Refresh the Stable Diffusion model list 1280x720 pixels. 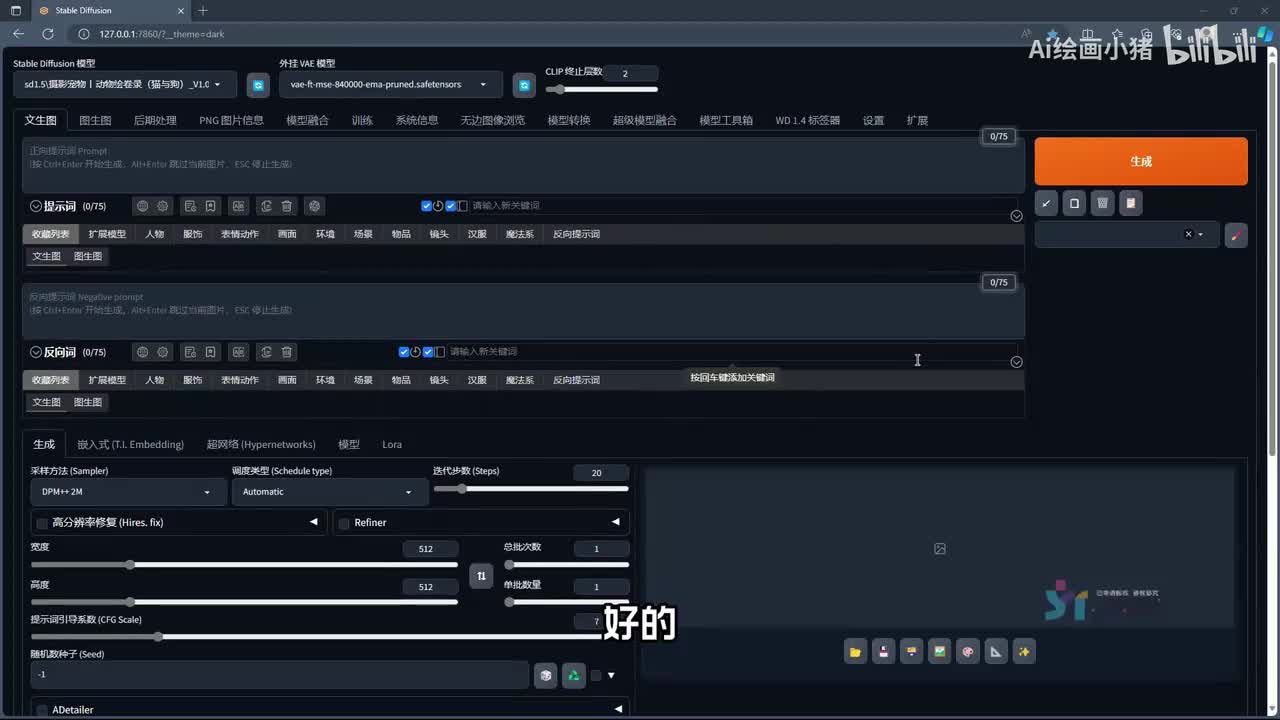(x=258, y=85)
